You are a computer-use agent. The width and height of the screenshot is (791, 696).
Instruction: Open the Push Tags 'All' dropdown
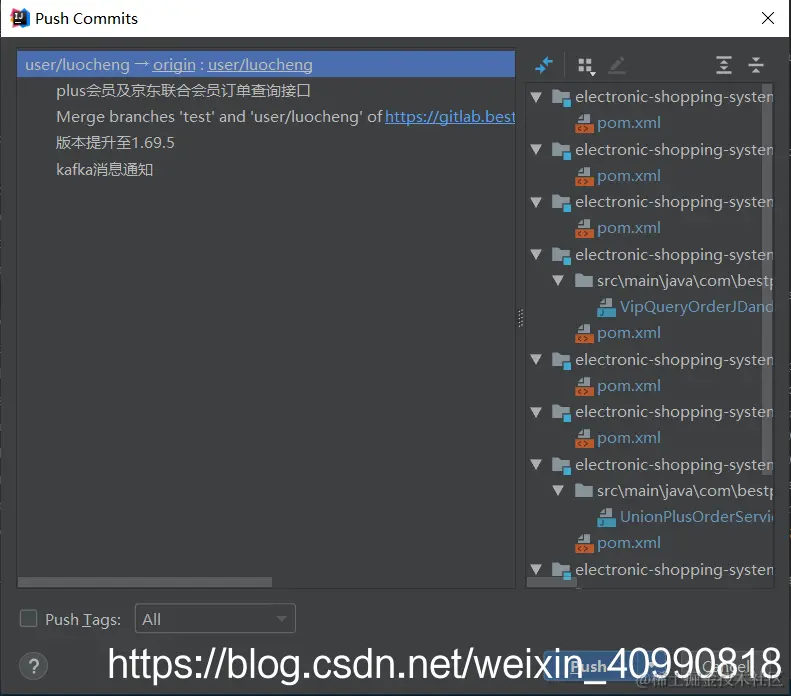point(215,618)
